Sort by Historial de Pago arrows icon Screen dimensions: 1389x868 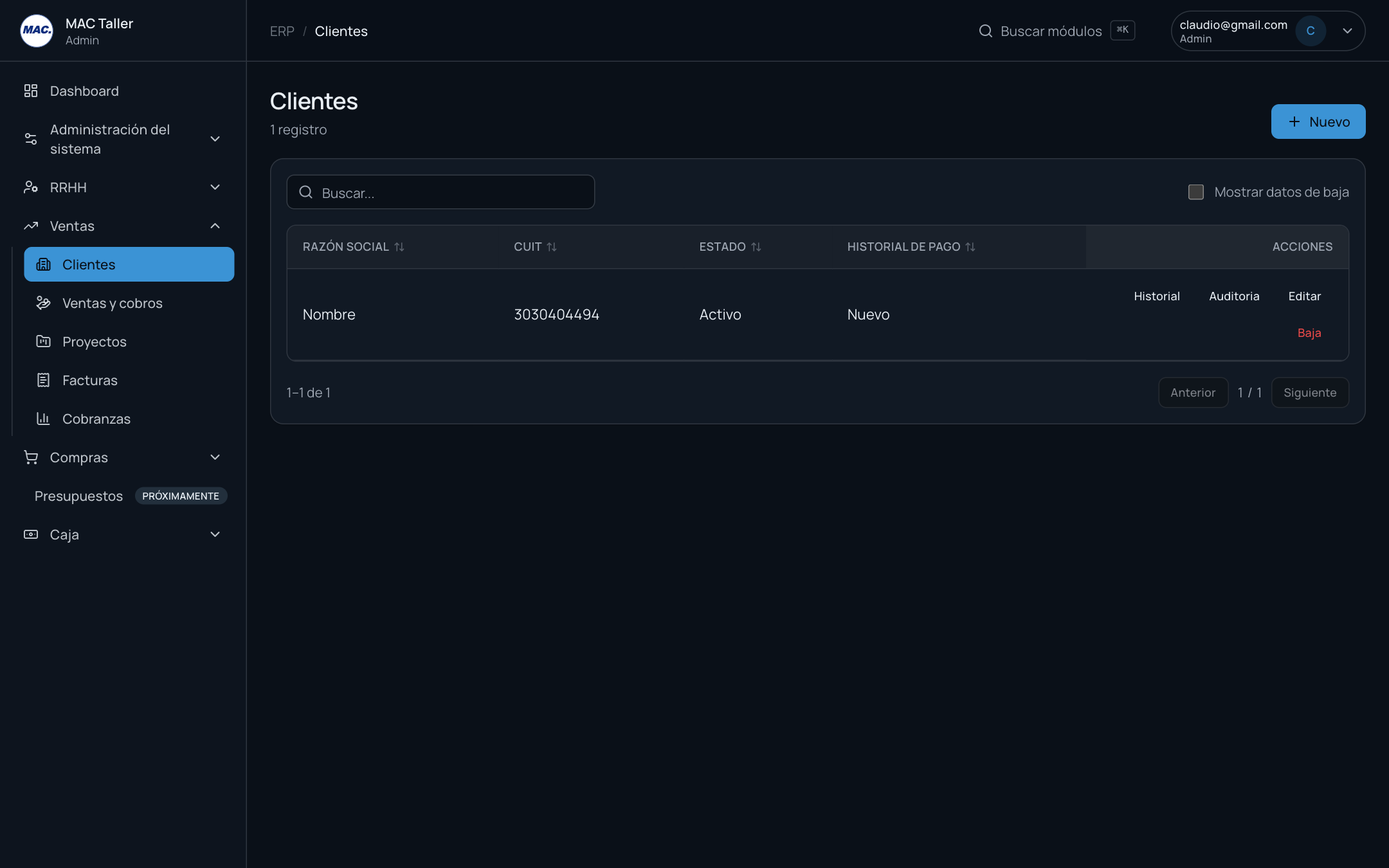click(x=970, y=247)
